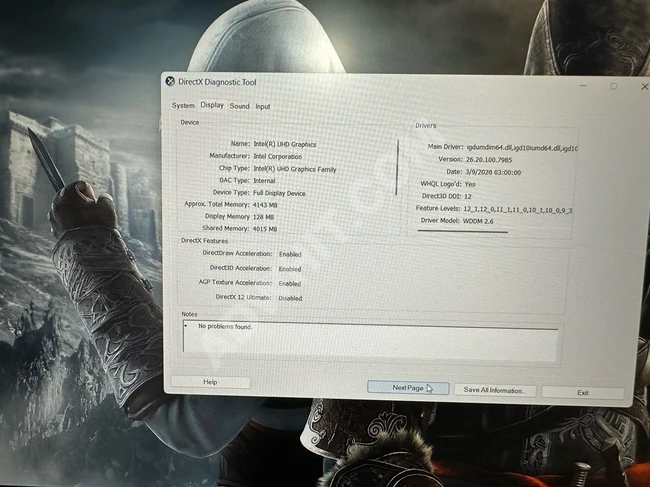Go to the Input tab

(262, 107)
